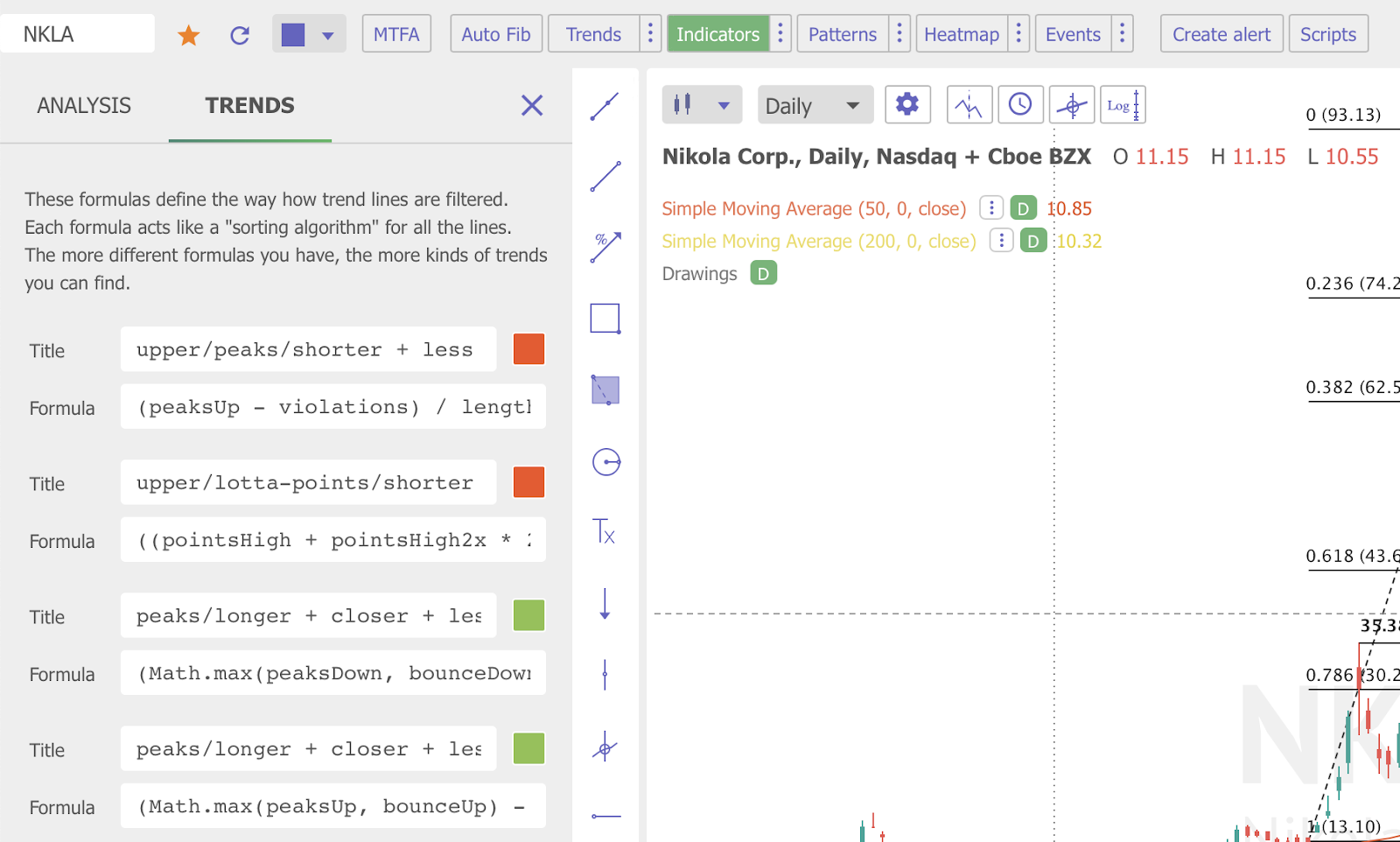Change green swatch beside the Math.max(peaksDown formula's title

click(x=528, y=615)
